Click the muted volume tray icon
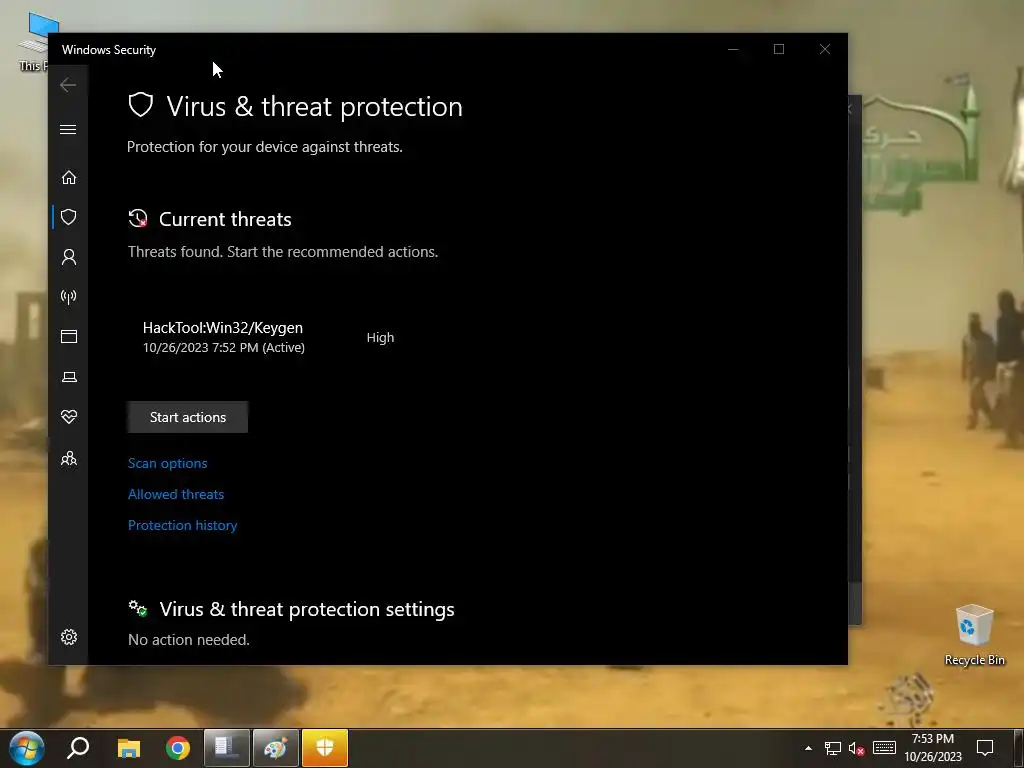 point(856,748)
